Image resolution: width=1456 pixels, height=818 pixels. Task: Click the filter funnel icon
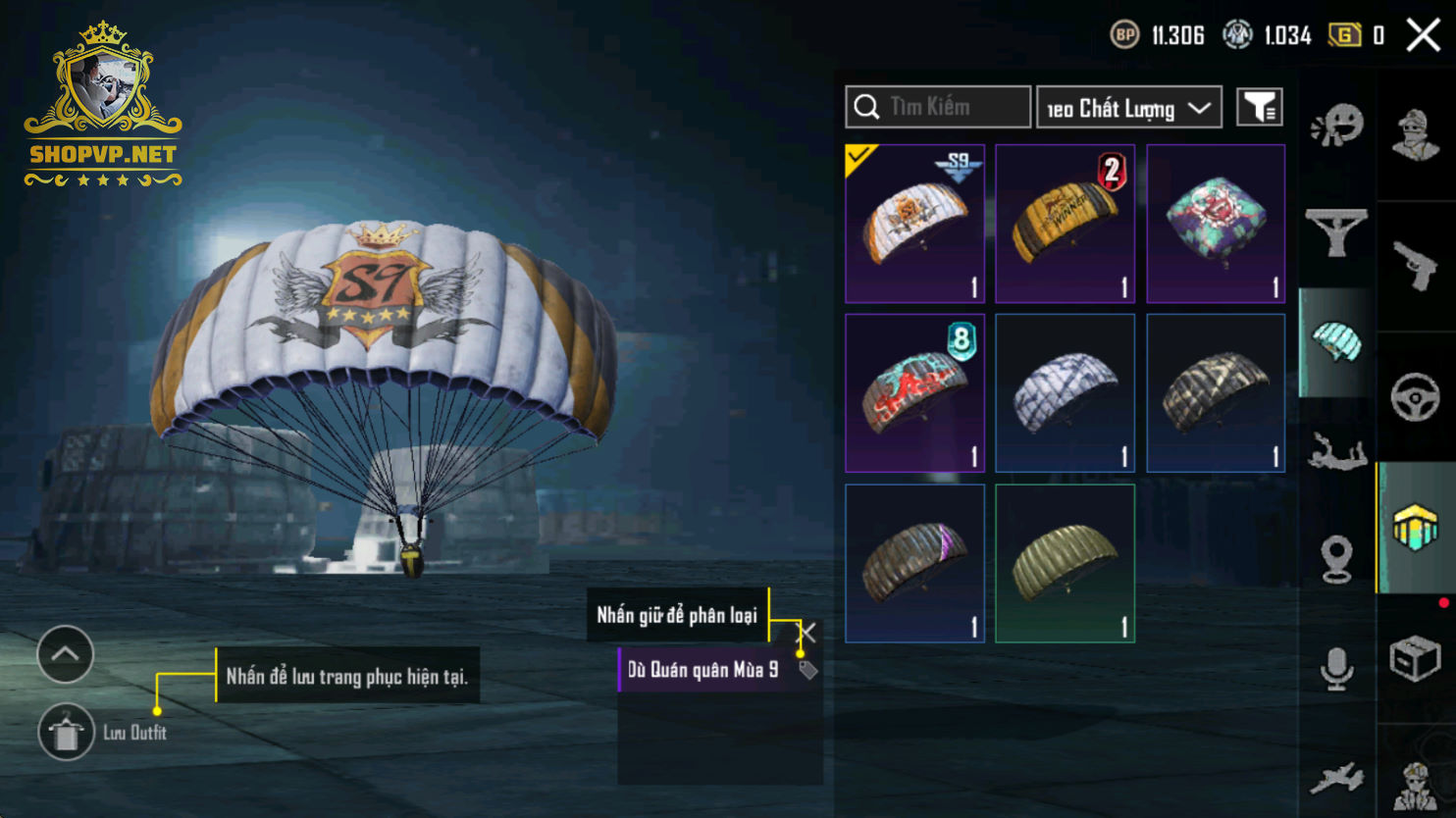coord(1260,107)
